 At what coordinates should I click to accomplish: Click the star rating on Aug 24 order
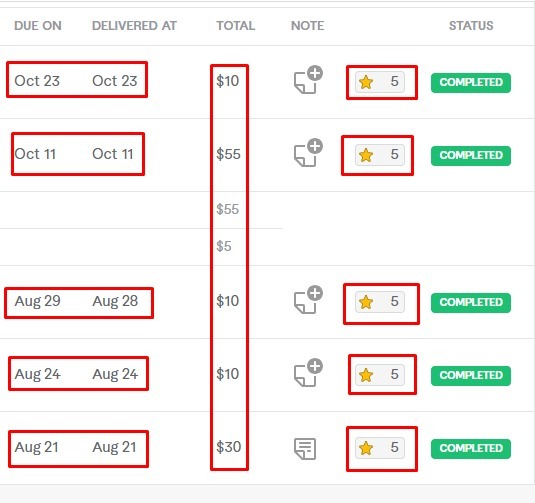pos(380,375)
